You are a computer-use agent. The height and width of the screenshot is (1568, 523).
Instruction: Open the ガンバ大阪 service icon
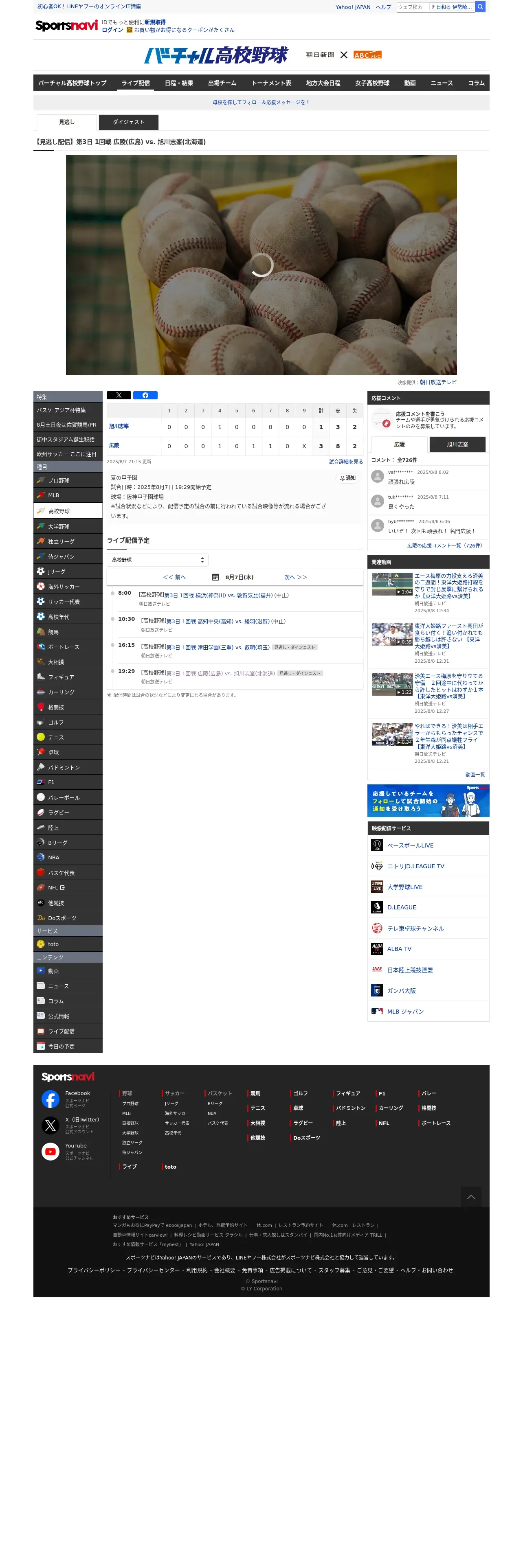point(377,990)
